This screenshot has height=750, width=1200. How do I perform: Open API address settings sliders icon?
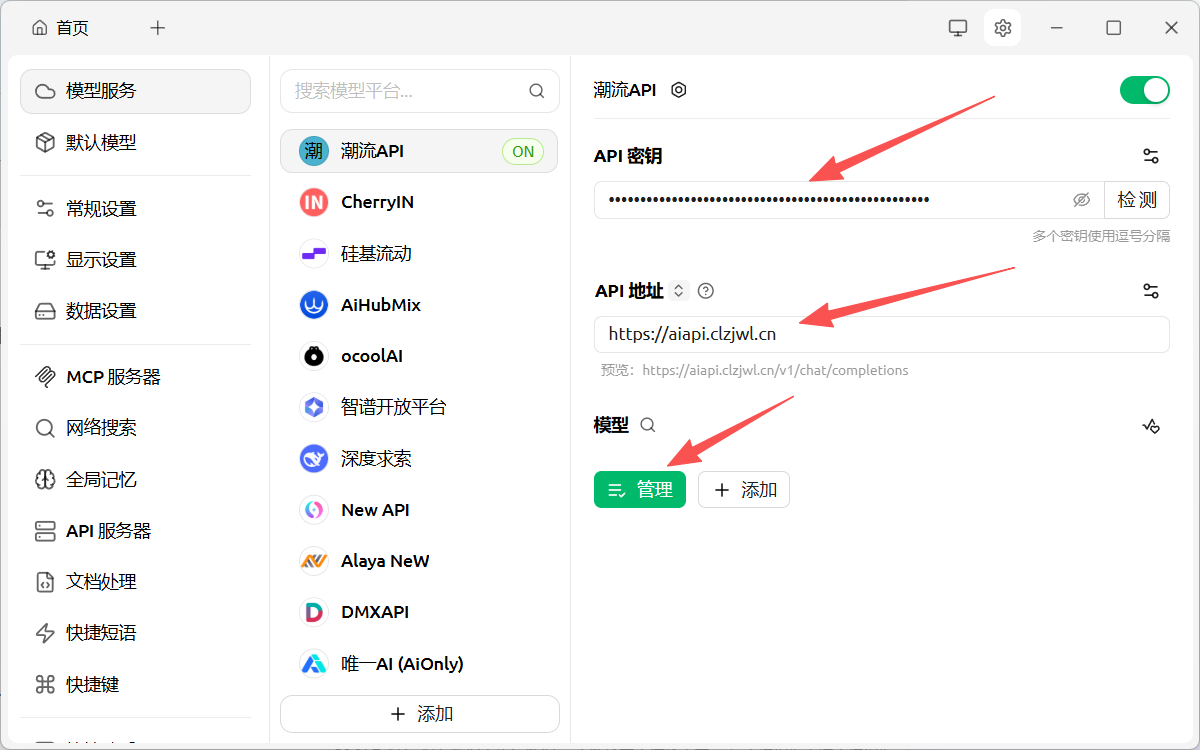coord(1151,291)
